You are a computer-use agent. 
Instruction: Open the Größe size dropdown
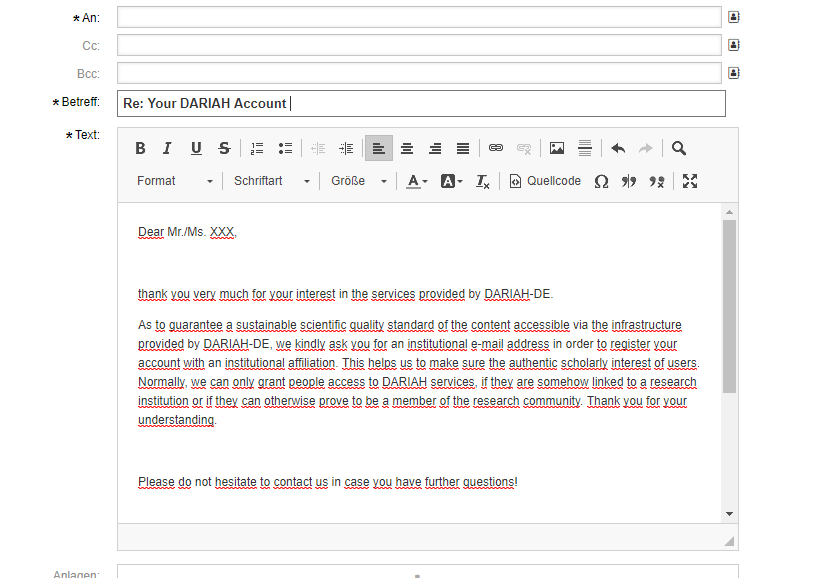pos(359,181)
